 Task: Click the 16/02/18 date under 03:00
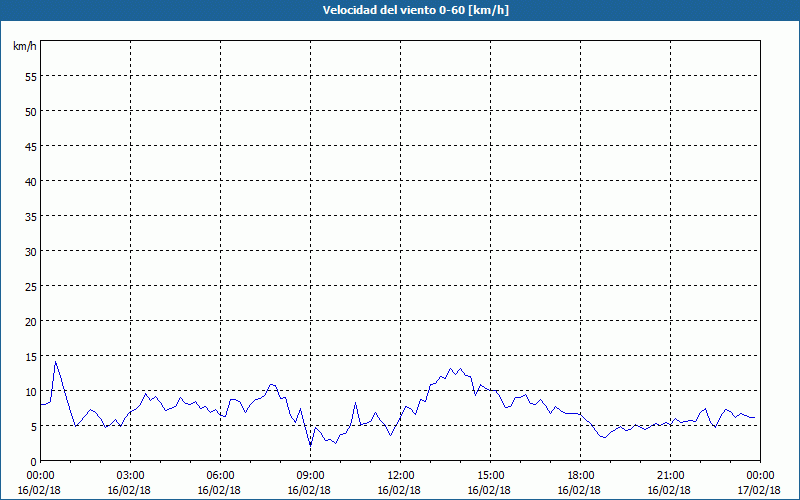click(129, 490)
